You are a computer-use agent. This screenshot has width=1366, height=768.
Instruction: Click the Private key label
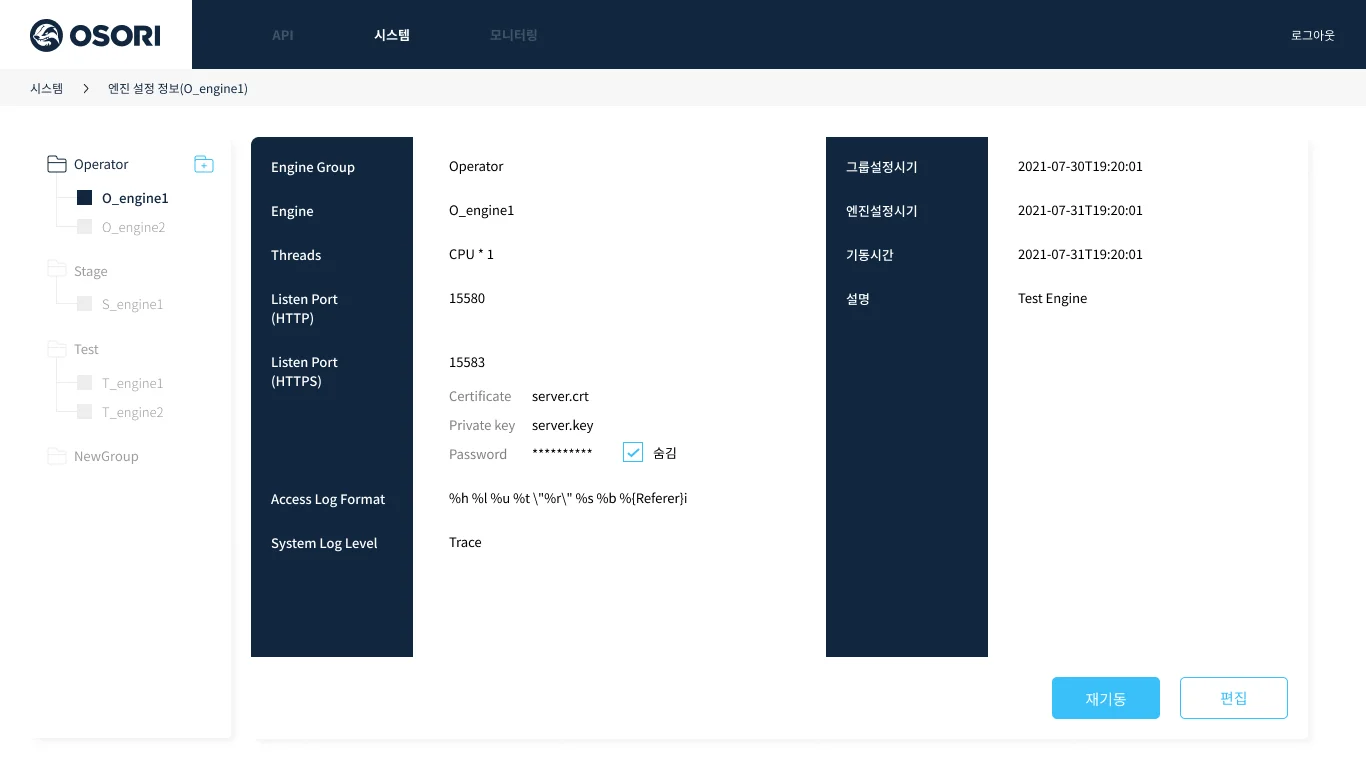pos(482,425)
